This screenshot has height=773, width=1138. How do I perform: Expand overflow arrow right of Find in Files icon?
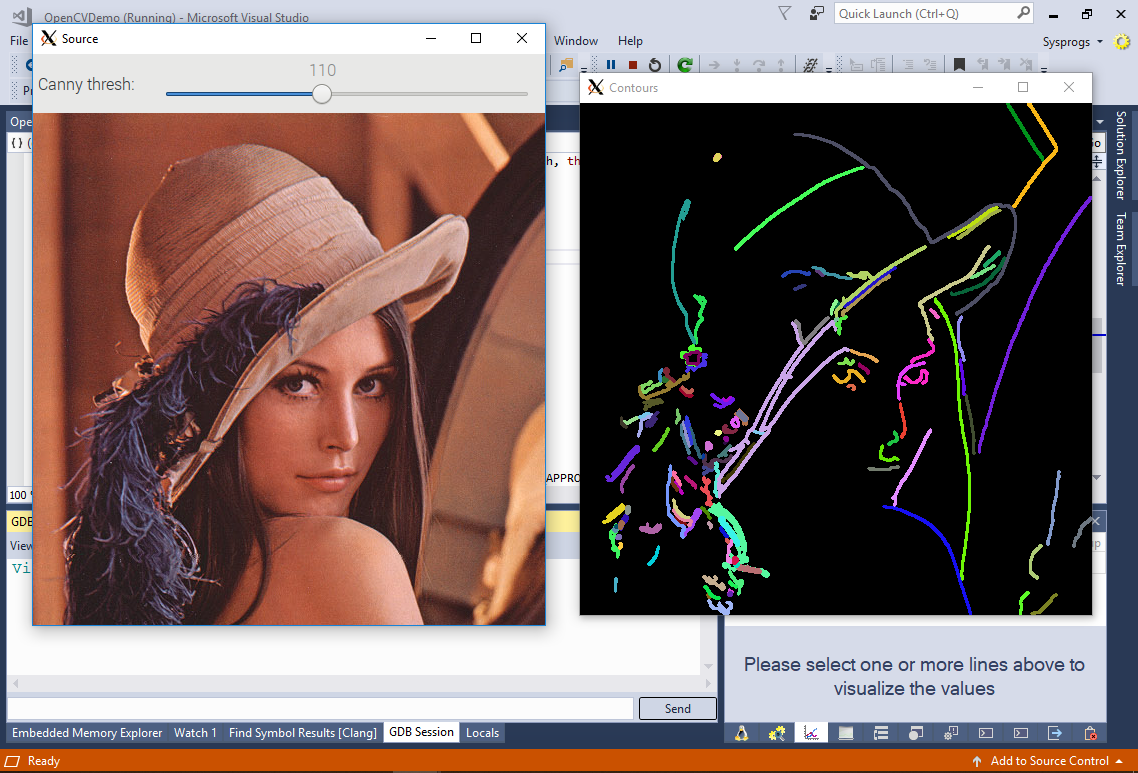click(x=584, y=70)
